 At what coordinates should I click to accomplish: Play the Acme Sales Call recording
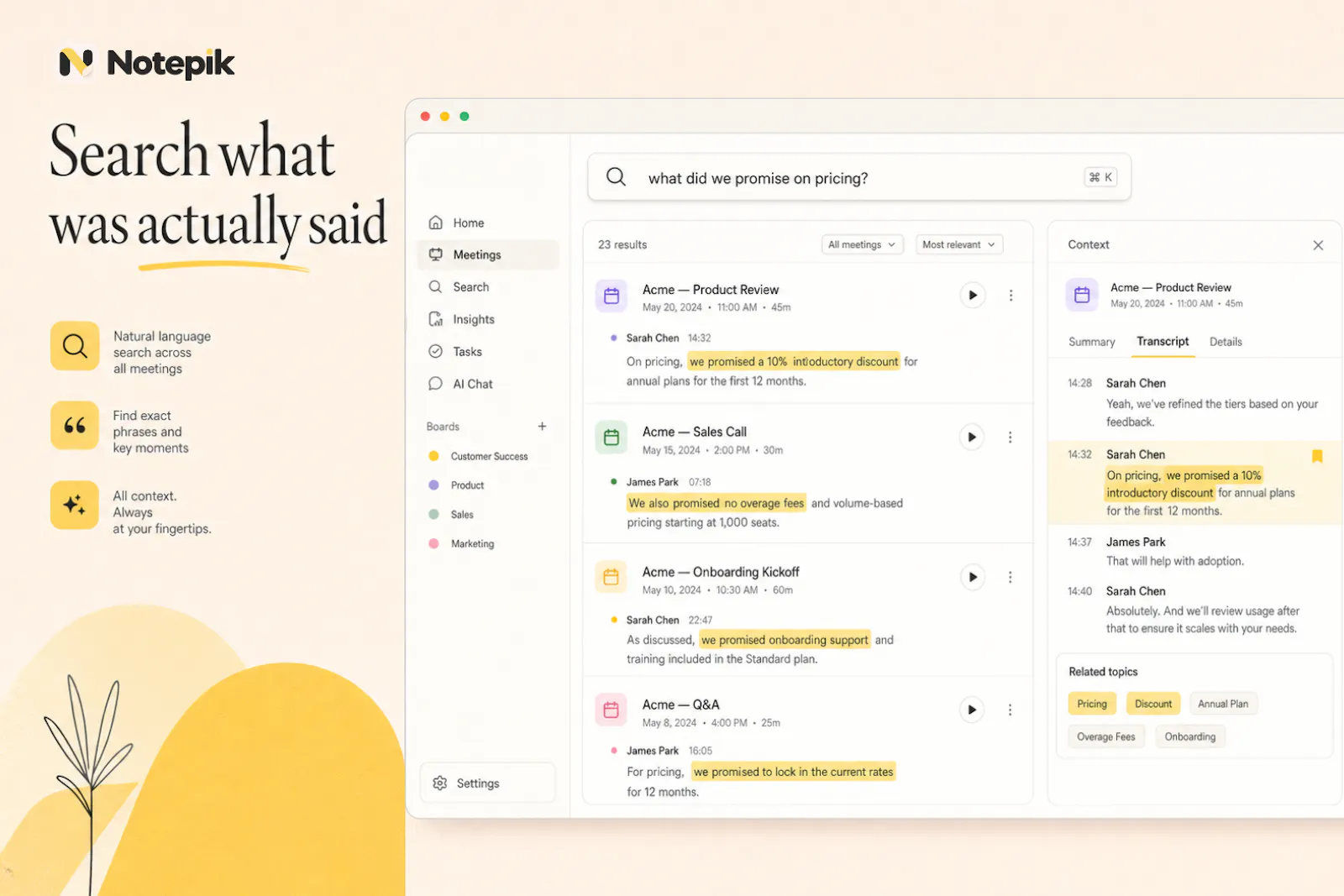(972, 437)
